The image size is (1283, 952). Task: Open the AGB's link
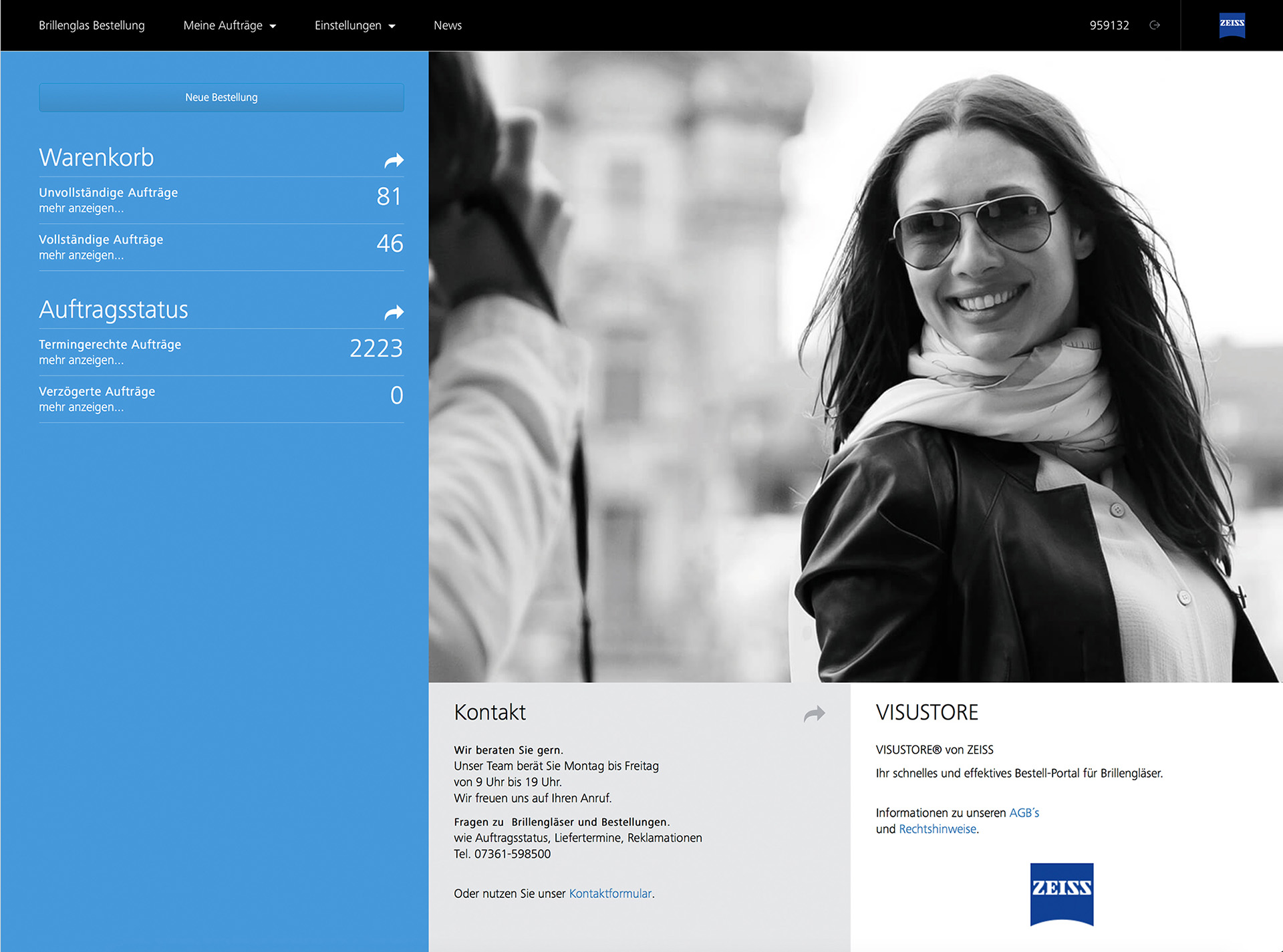[1024, 813]
